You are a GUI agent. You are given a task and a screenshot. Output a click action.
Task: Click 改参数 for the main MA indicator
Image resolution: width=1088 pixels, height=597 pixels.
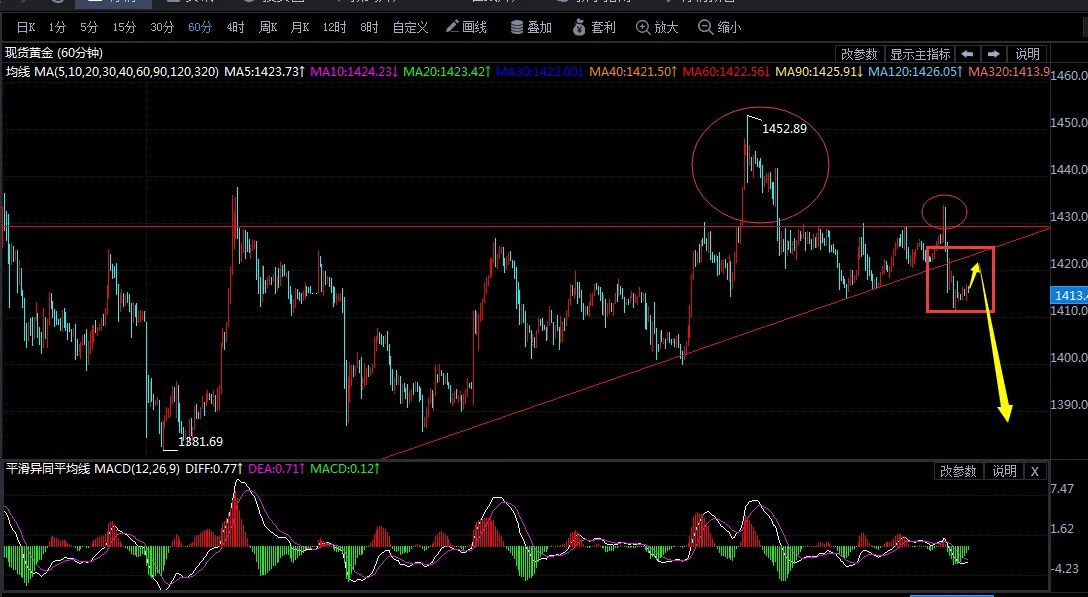click(x=859, y=54)
